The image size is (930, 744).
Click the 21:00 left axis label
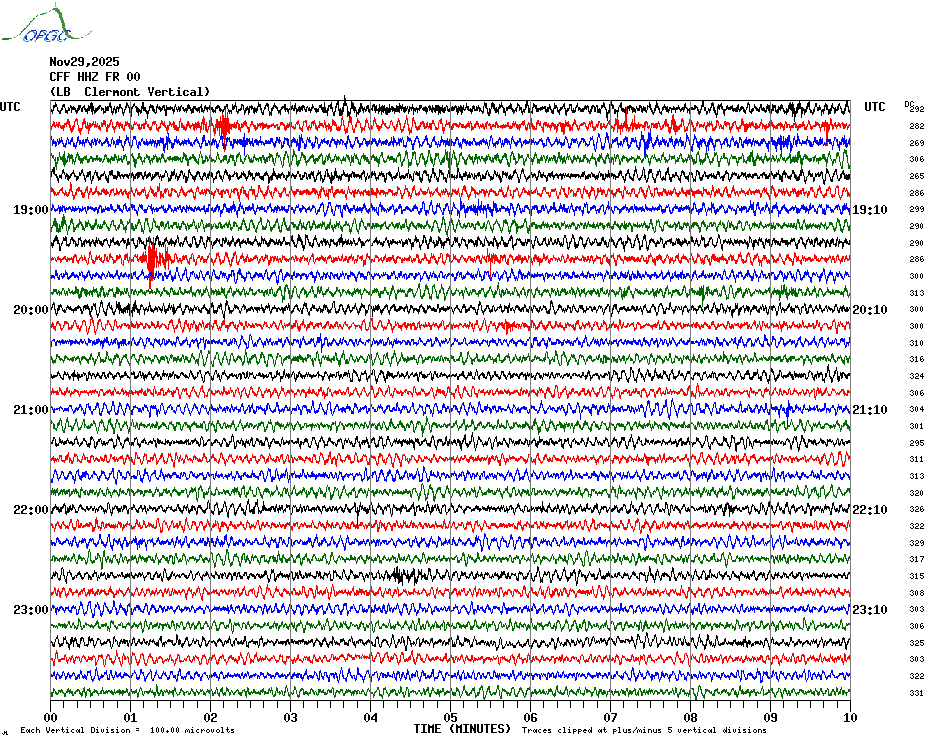[30, 410]
